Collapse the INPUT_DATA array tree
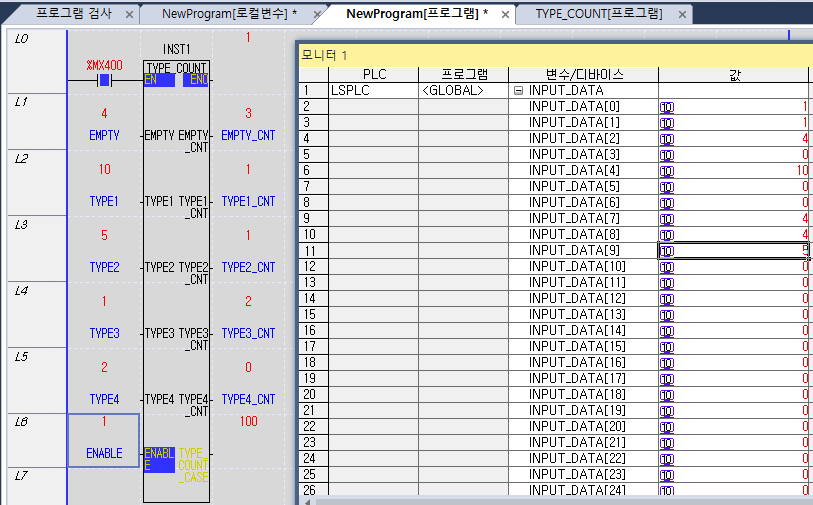Viewport: 813px width, 505px height. [519, 91]
